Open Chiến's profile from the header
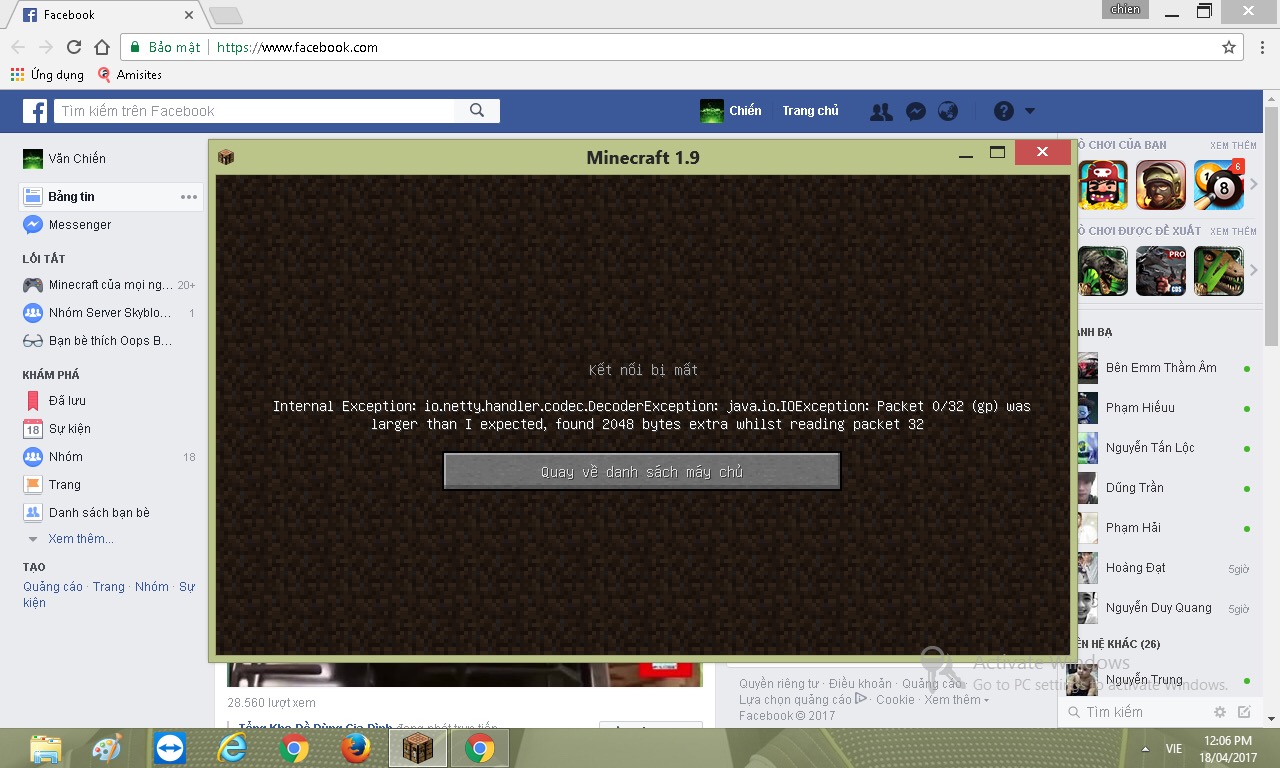 (731, 111)
